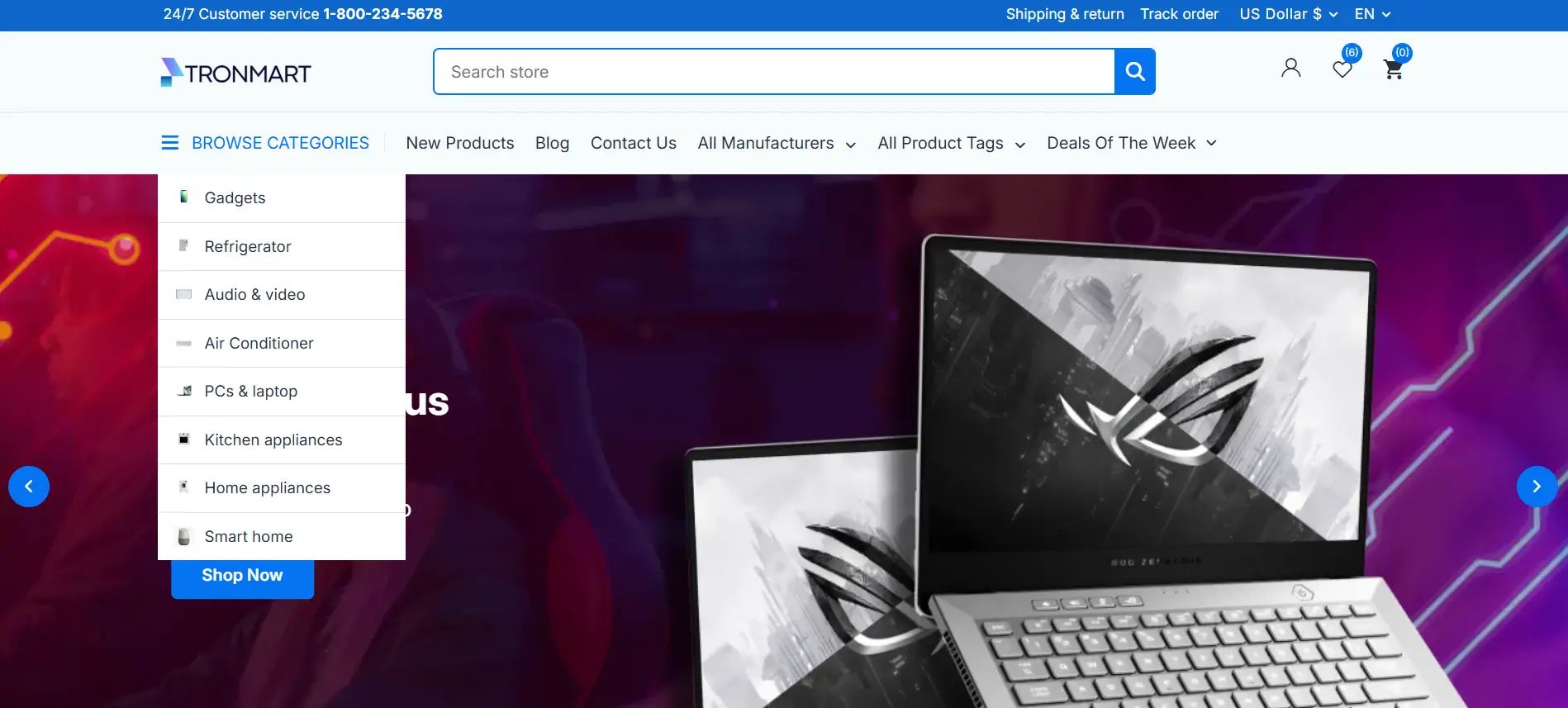Click the Home appliances category icon
Image resolution: width=1568 pixels, height=708 pixels.
pyautogui.click(x=183, y=487)
